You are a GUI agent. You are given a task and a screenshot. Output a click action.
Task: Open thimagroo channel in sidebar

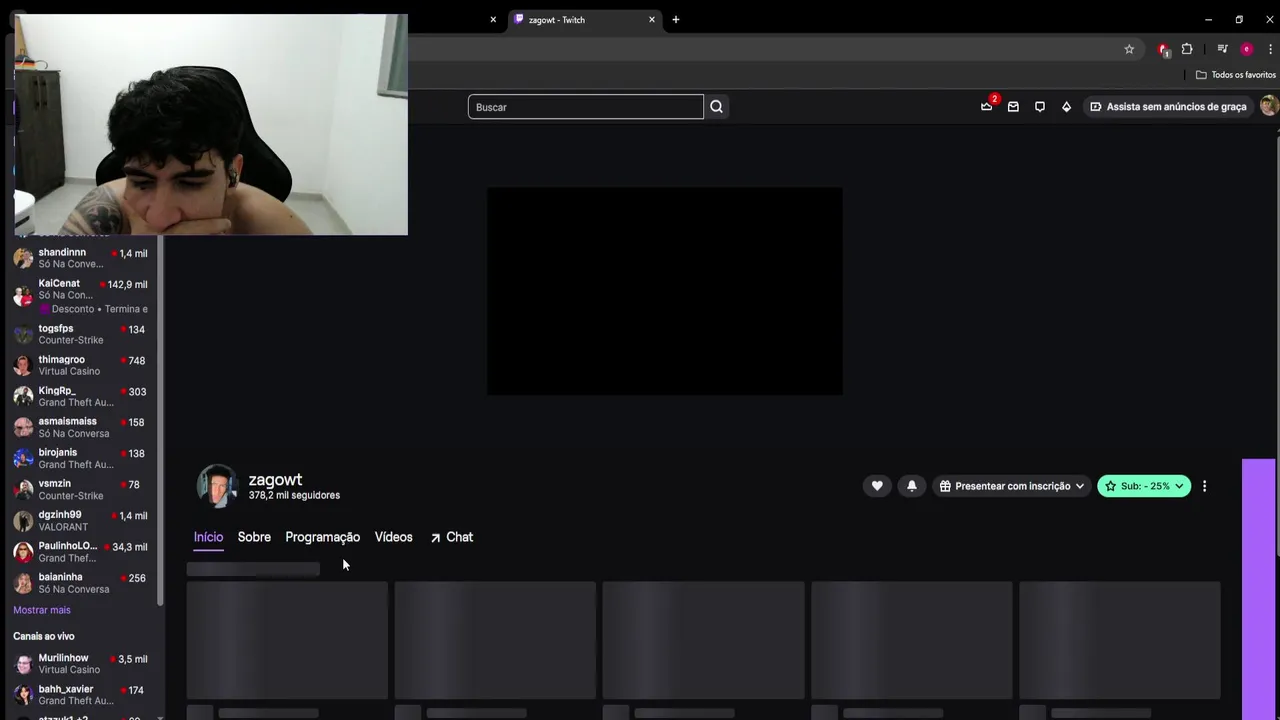pos(80,365)
